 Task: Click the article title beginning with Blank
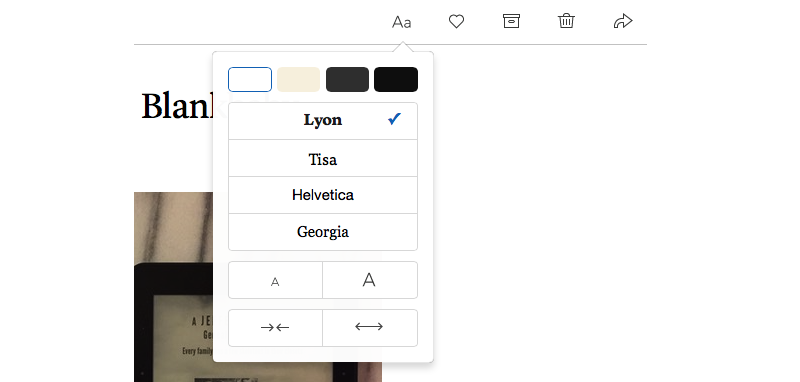(x=177, y=106)
